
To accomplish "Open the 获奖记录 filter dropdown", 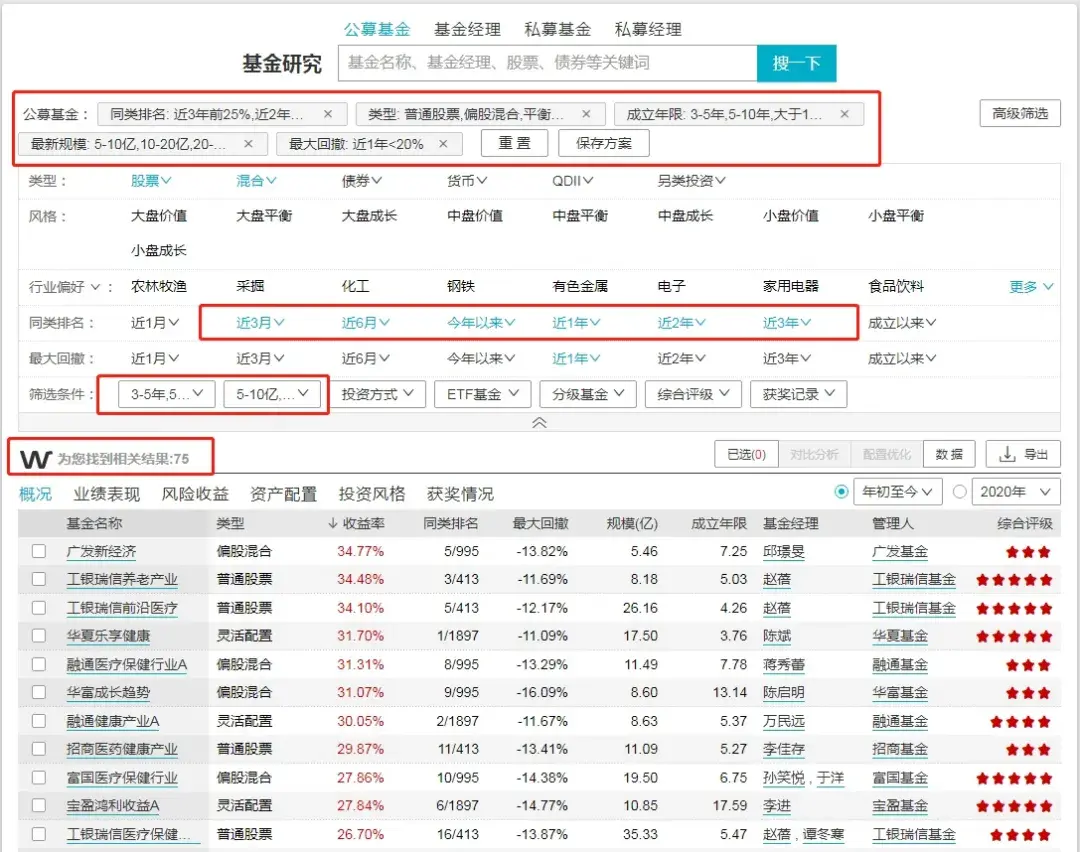I will click(x=798, y=394).
